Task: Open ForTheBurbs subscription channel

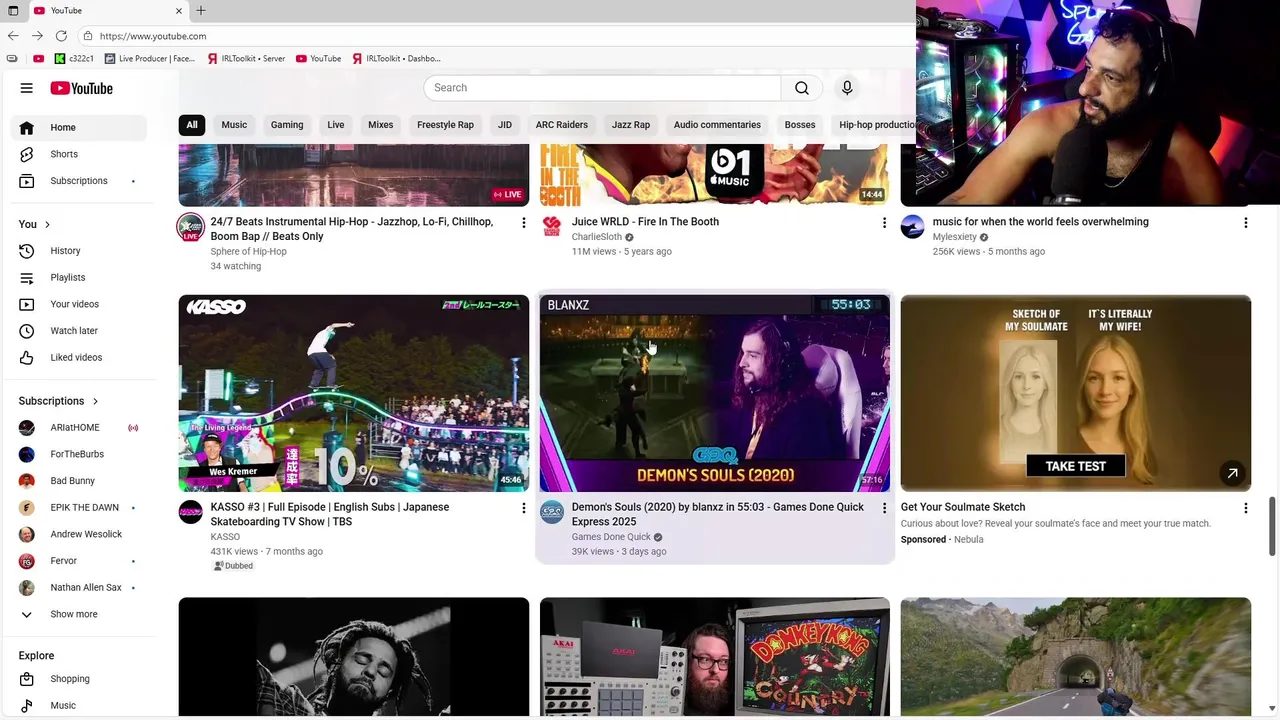Action: (x=79, y=454)
